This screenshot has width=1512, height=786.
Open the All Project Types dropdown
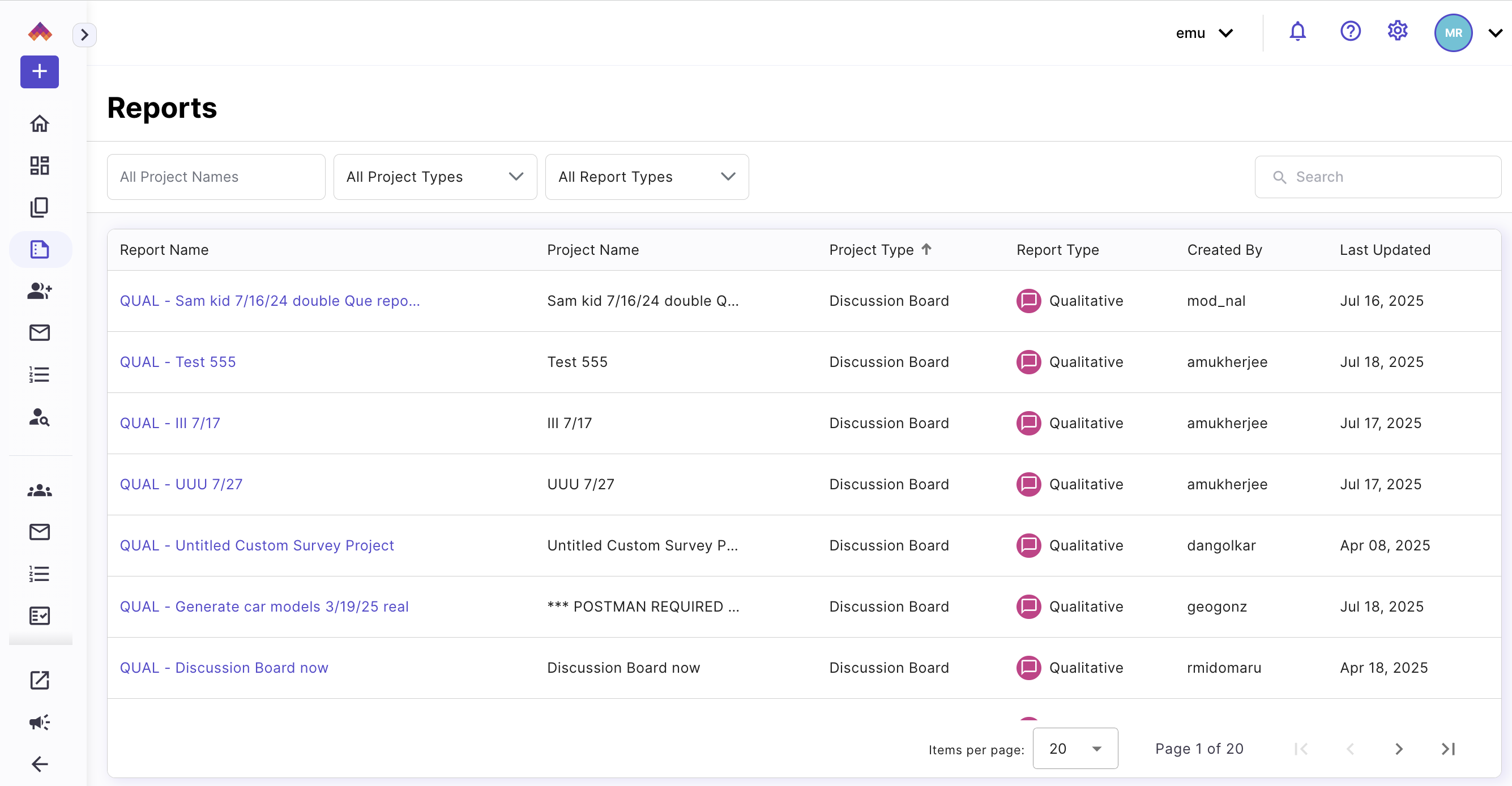435,177
